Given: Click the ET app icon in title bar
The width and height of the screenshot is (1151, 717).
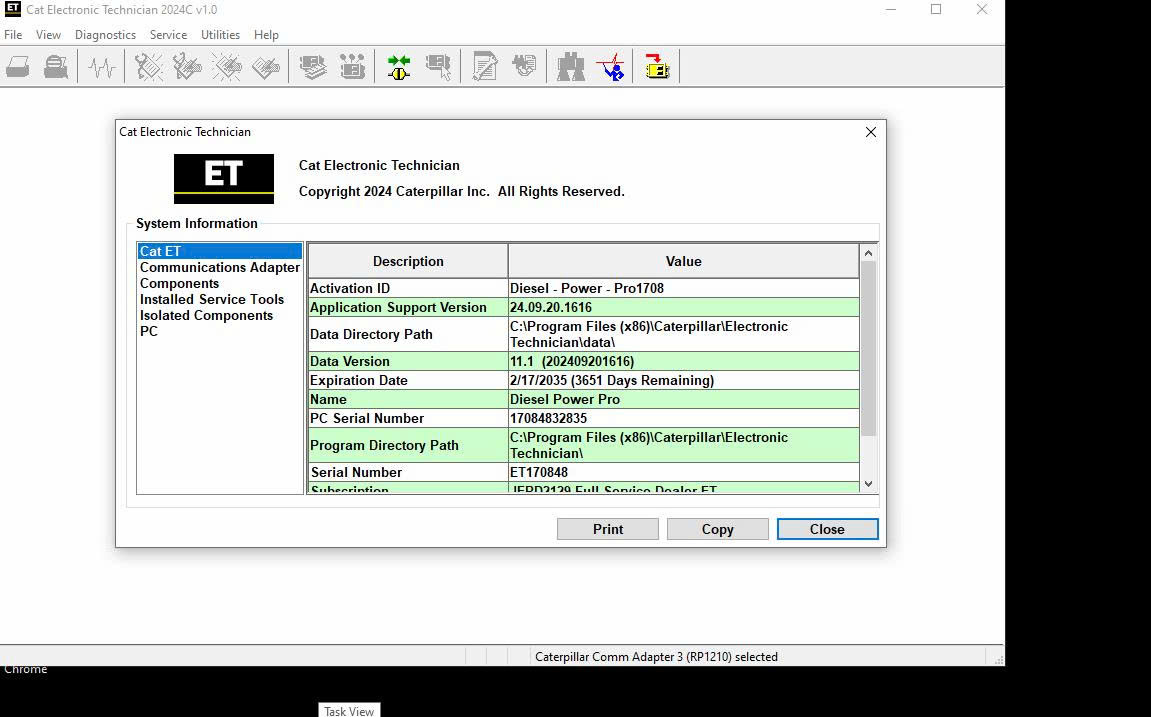Looking at the screenshot, I should click(x=12, y=10).
